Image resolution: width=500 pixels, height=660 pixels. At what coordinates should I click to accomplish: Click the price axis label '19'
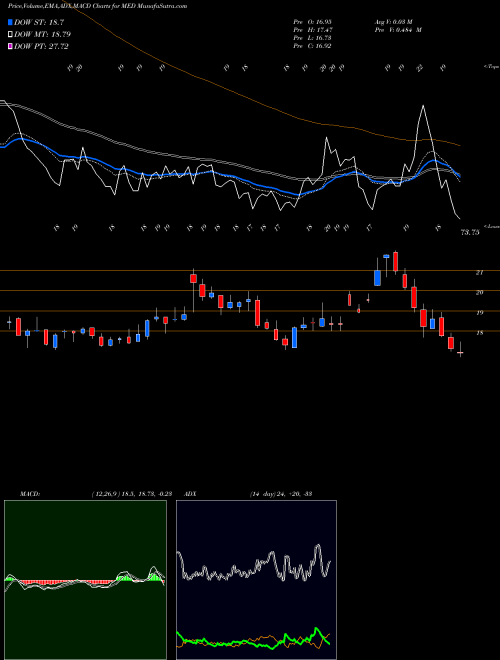479,313
